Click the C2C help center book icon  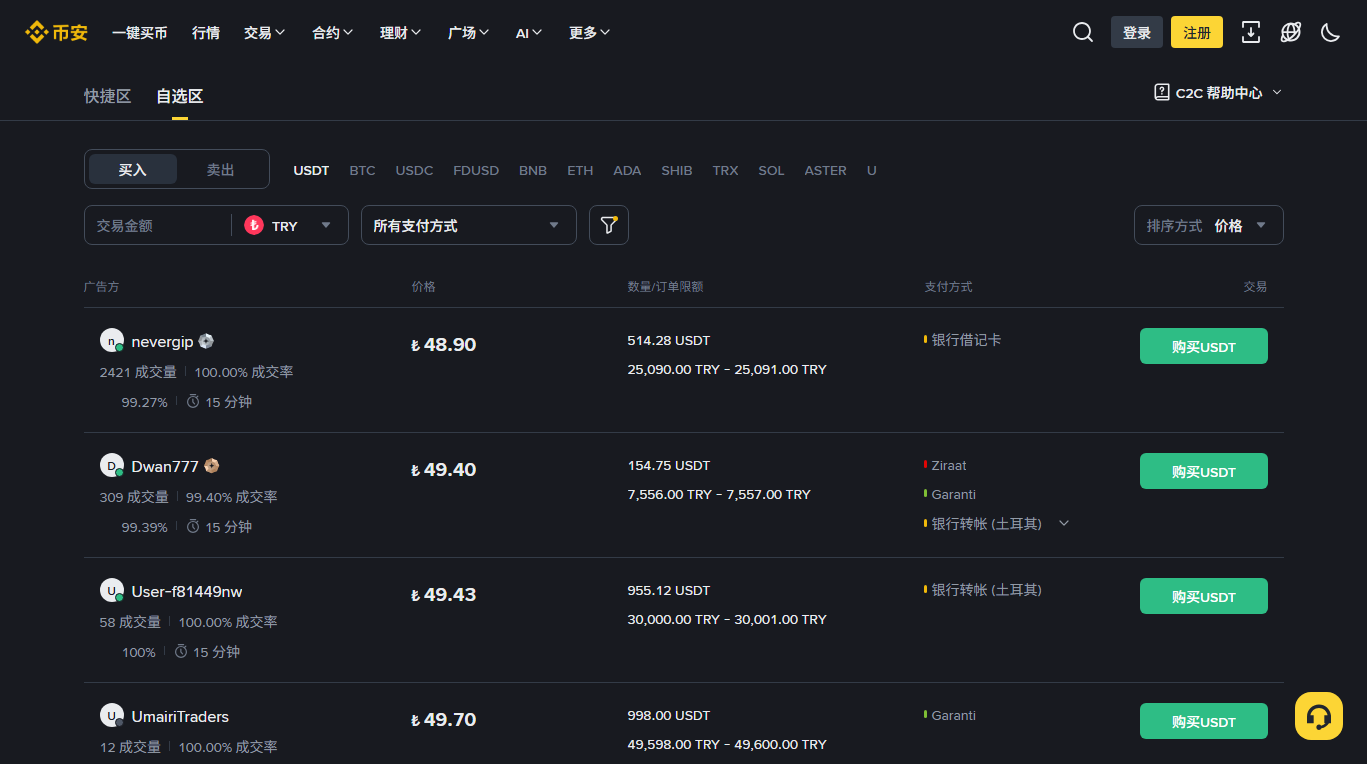[1162, 92]
